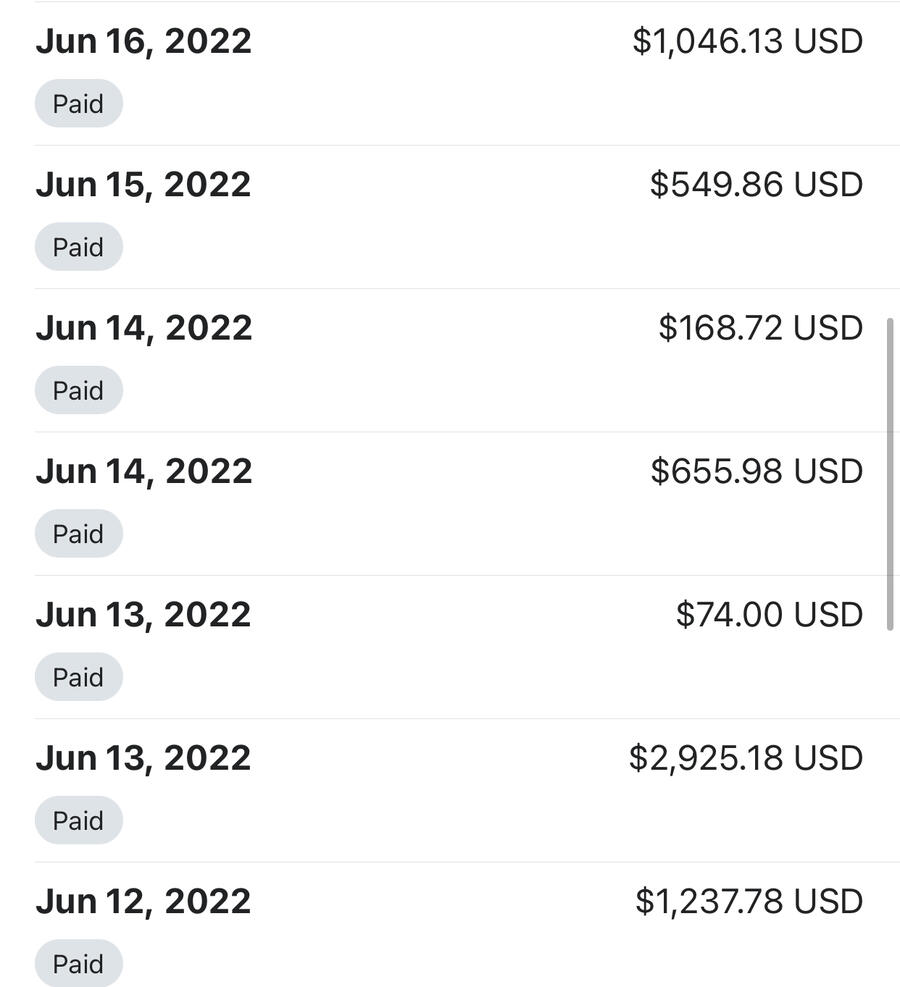Viewport: 900px width, 987px height.
Task: Click the Paid badge under Jun 12, 2022
Action: (78, 964)
